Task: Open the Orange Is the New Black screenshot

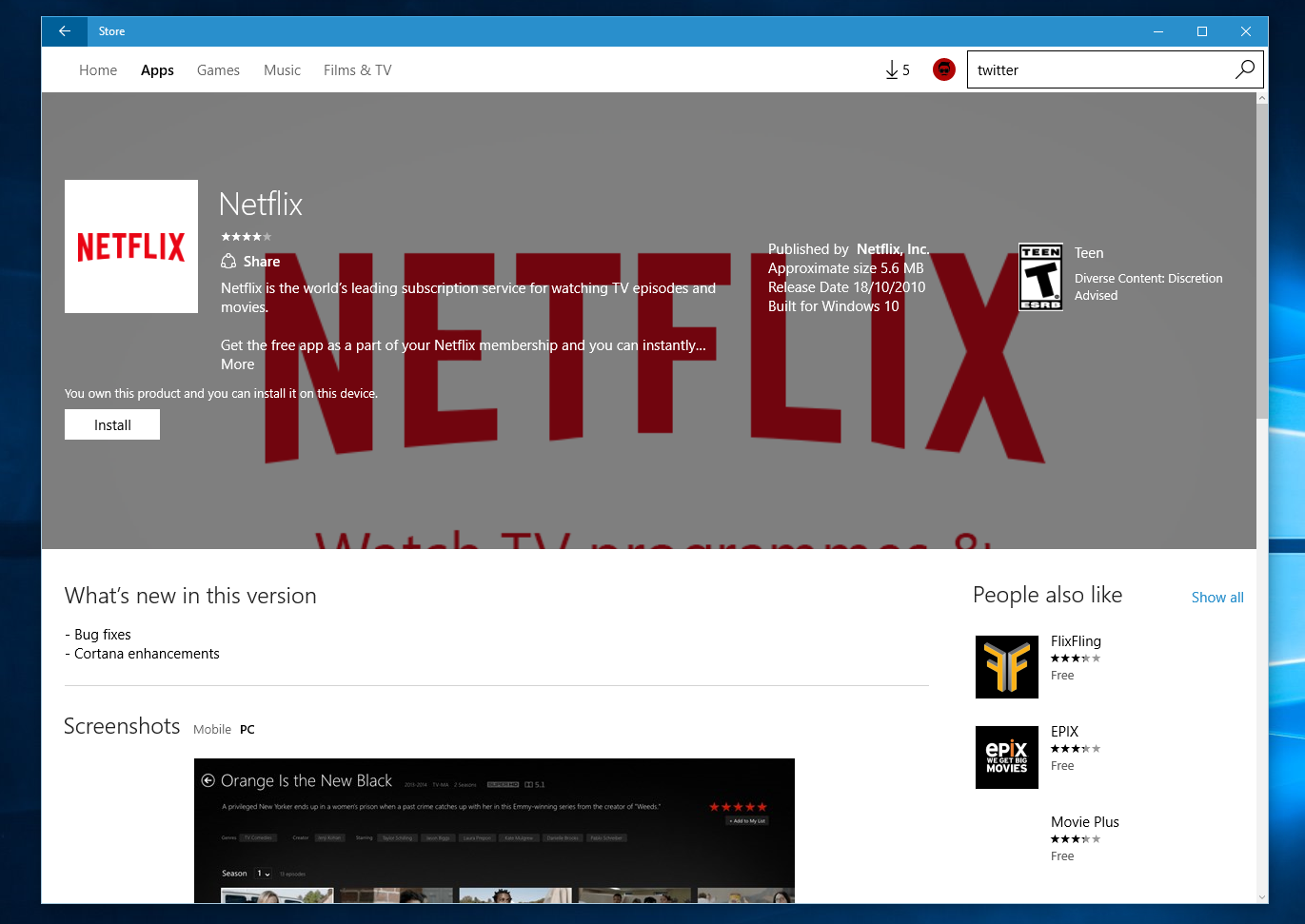Action: coord(494,830)
